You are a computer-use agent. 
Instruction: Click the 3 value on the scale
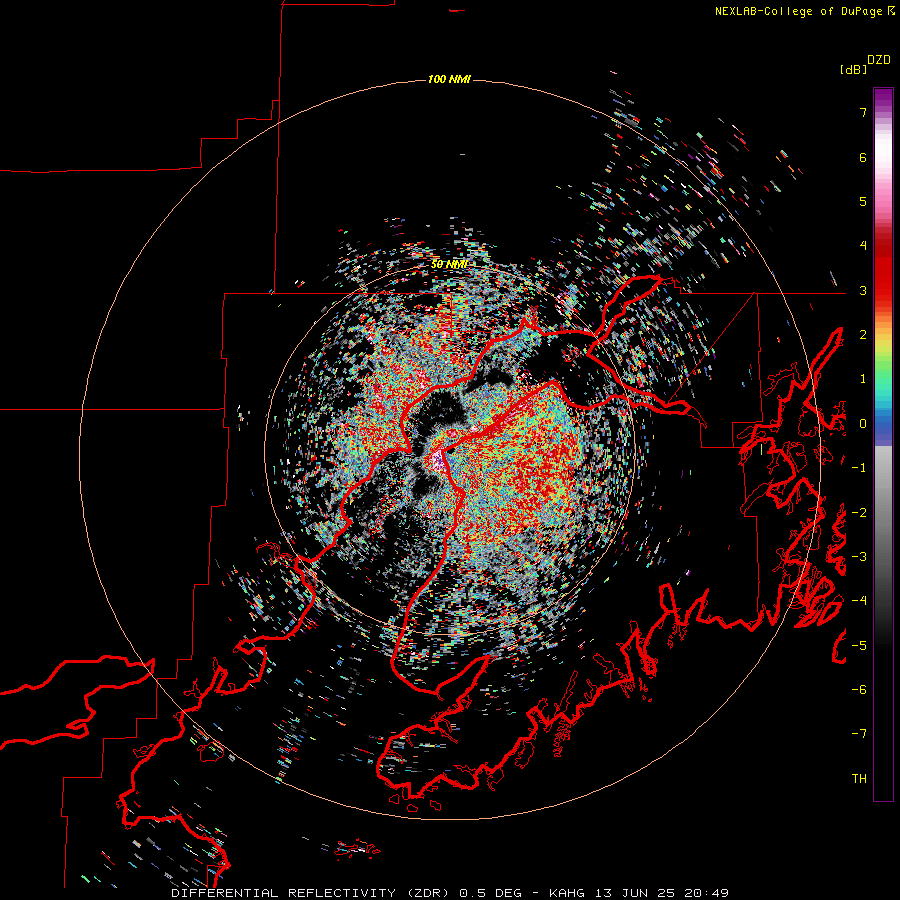[863, 290]
